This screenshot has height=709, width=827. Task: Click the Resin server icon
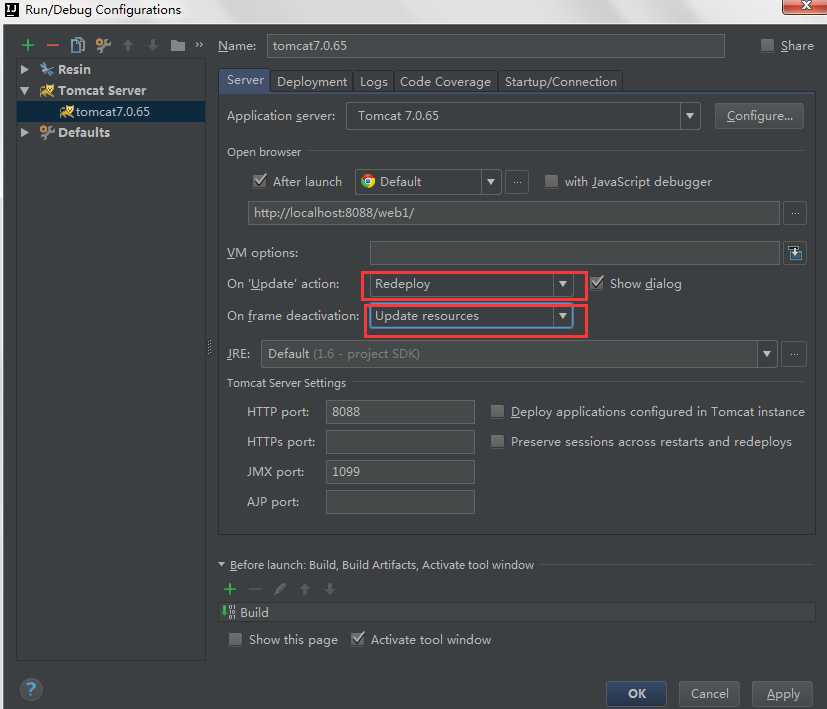pyautogui.click(x=47, y=69)
